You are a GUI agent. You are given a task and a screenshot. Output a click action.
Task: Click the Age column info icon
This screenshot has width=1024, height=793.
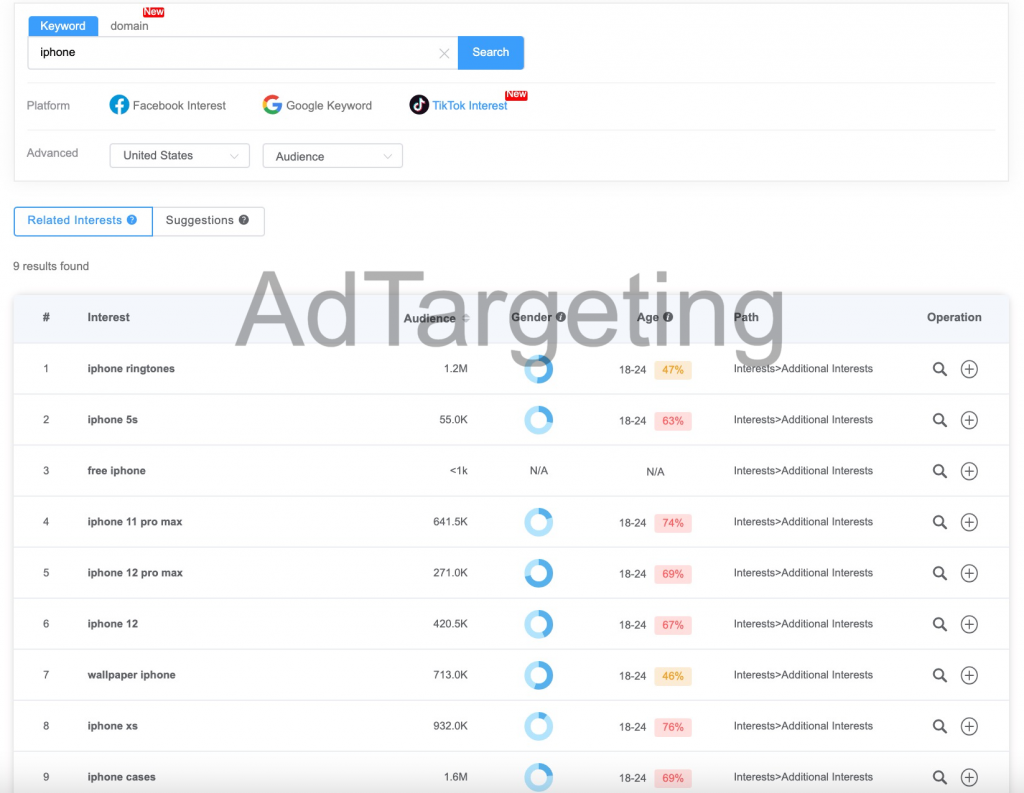click(x=668, y=317)
